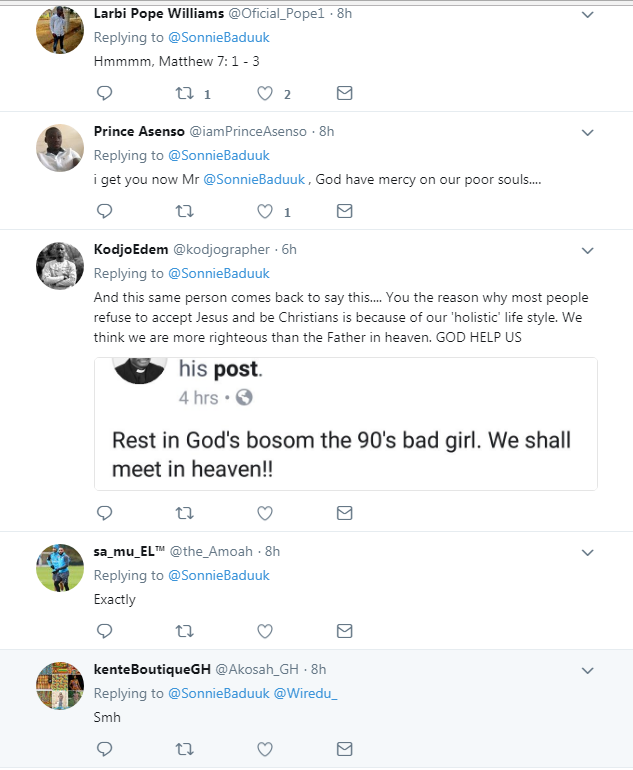Like KodjoEdem's tweet

pyautogui.click(x=265, y=513)
